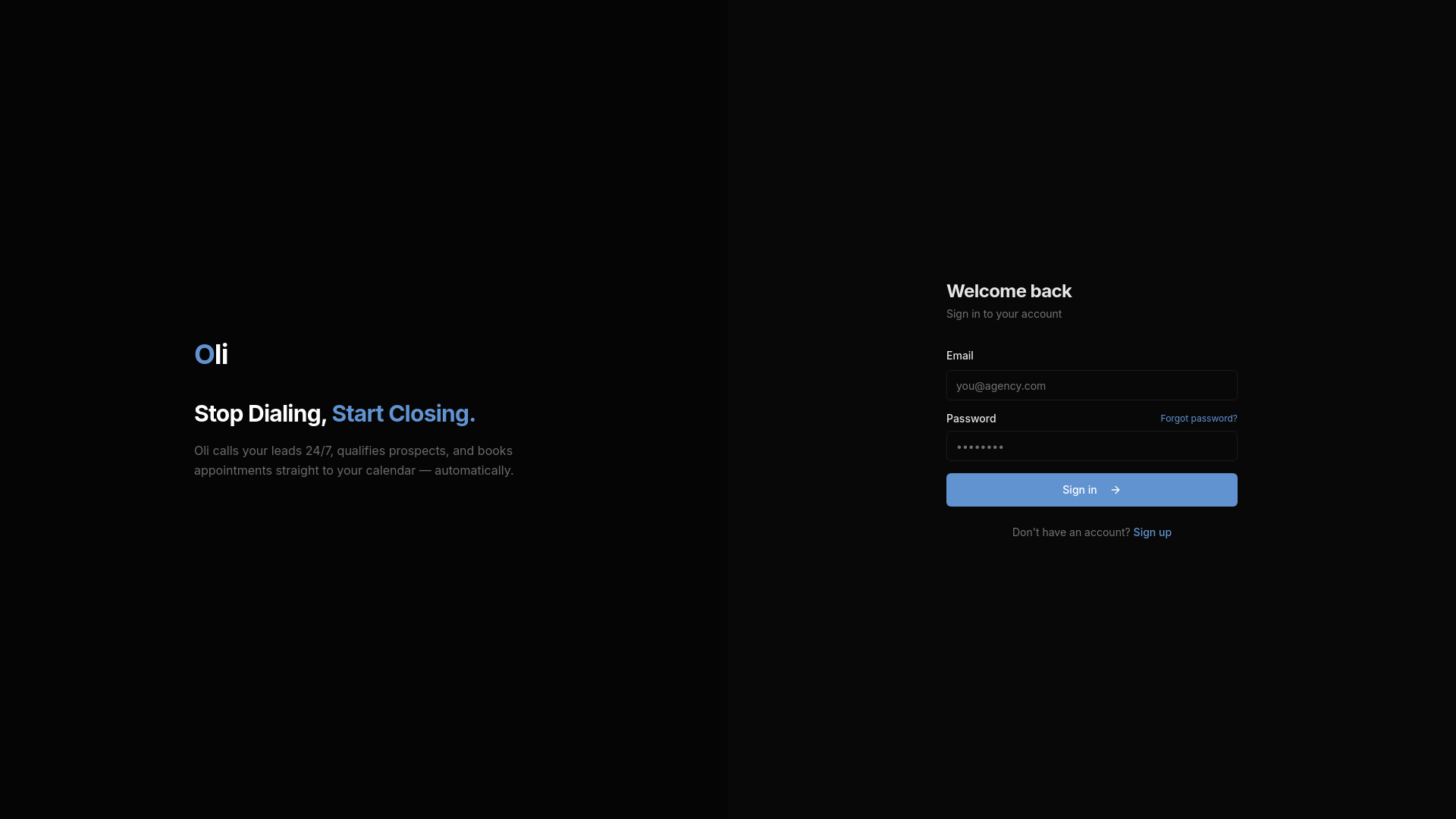The height and width of the screenshot is (819, 1456).
Task: Click the Oli logo
Action: coord(211,354)
